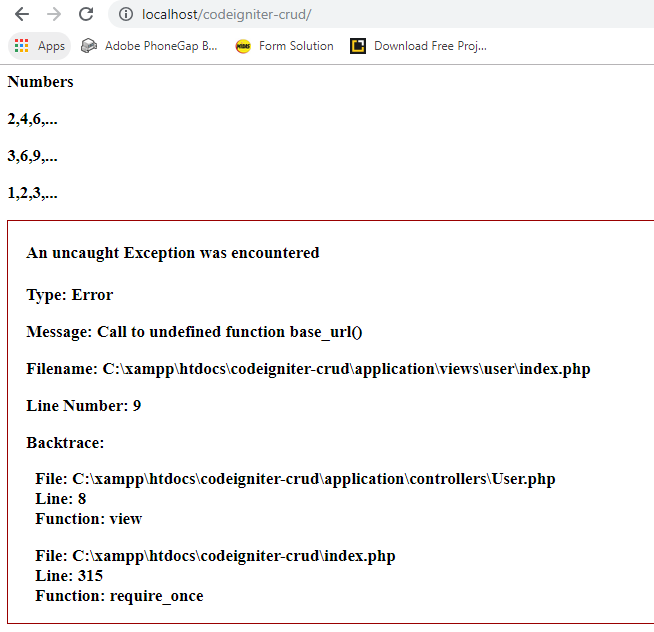This screenshot has width=654, height=632.
Task: Click 'An uncaught Exception was encountered' heading
Action: point(173,253)
